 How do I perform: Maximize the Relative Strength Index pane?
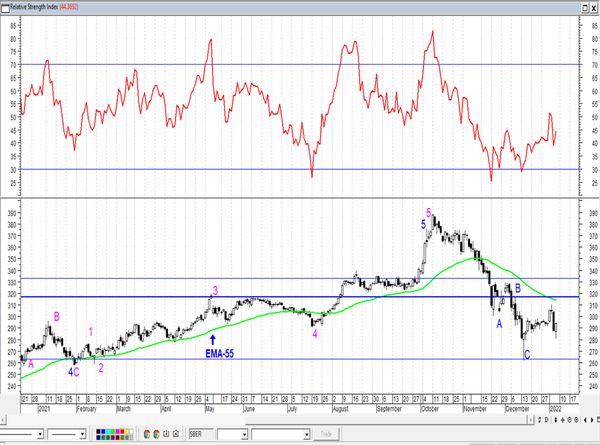click(x=585, y=7)
